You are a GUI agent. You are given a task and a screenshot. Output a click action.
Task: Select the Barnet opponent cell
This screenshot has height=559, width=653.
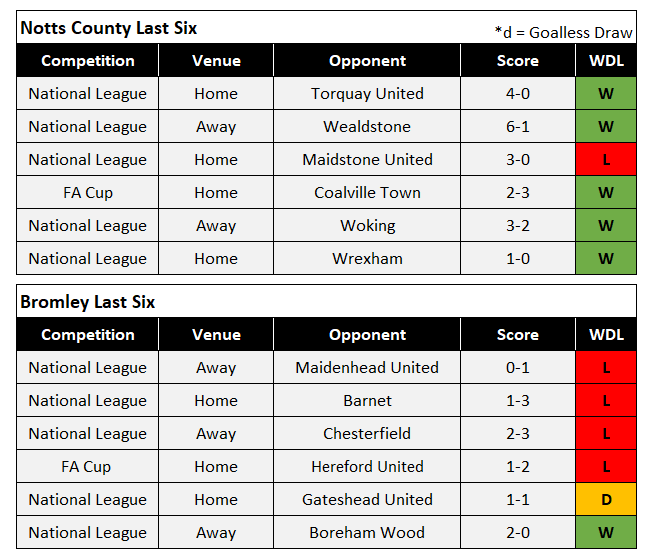click(367, 401)
